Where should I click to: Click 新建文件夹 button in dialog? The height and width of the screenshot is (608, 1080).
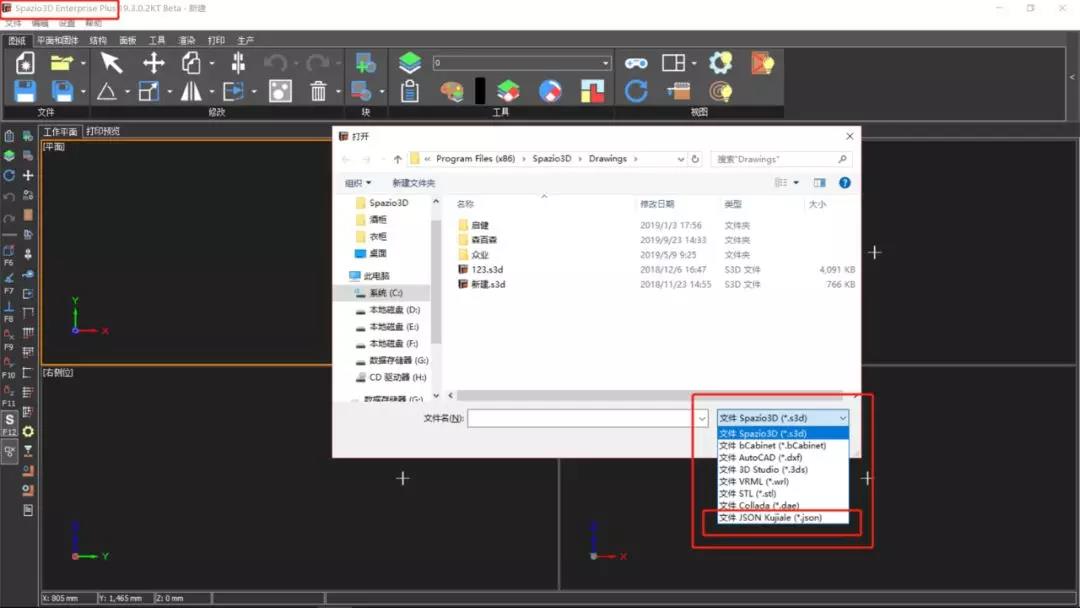pos(413,183)
